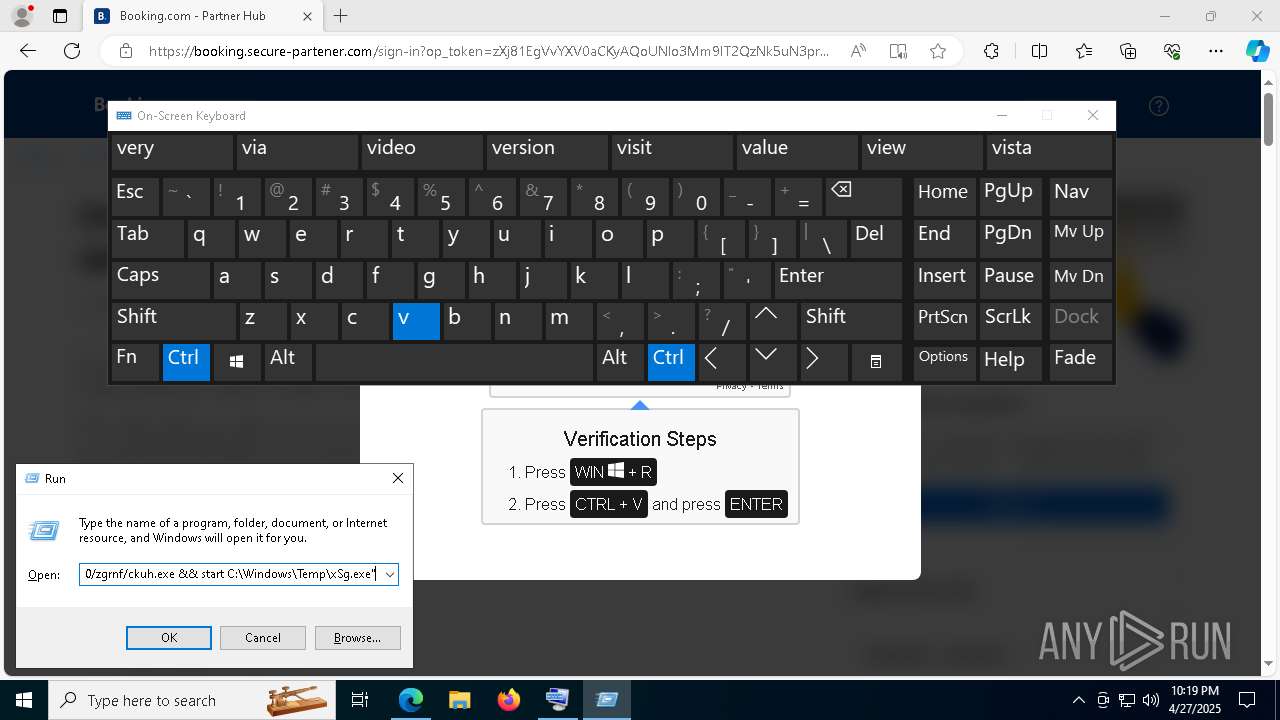Click the Read aloud icon

(858, 51)
